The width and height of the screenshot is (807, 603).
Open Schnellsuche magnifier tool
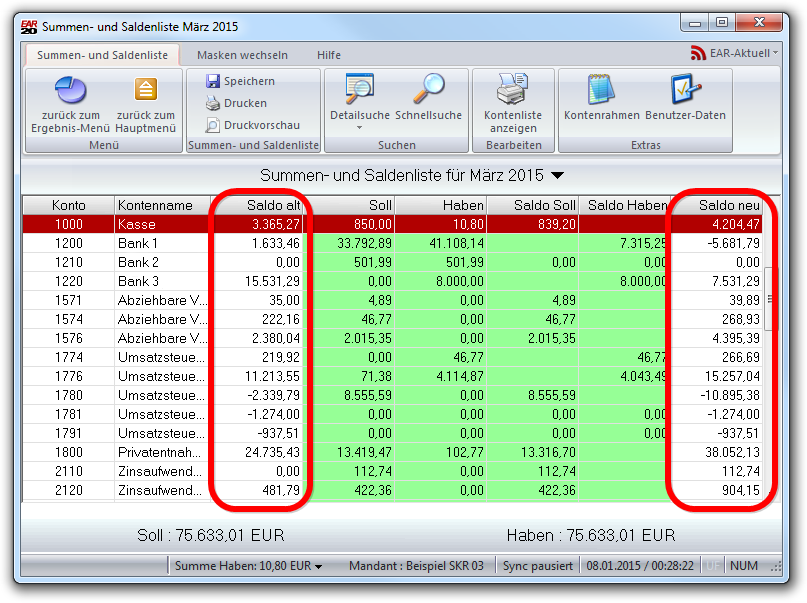(429, 90)
